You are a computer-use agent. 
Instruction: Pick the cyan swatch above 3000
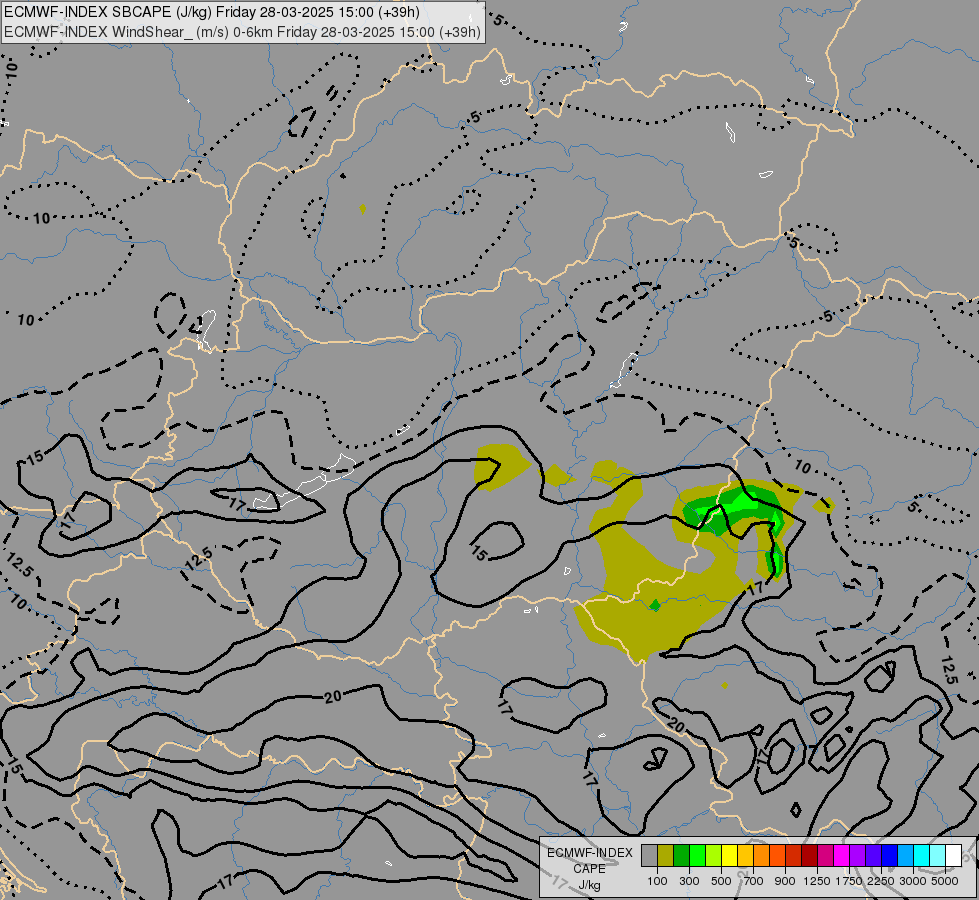[922, 855]
